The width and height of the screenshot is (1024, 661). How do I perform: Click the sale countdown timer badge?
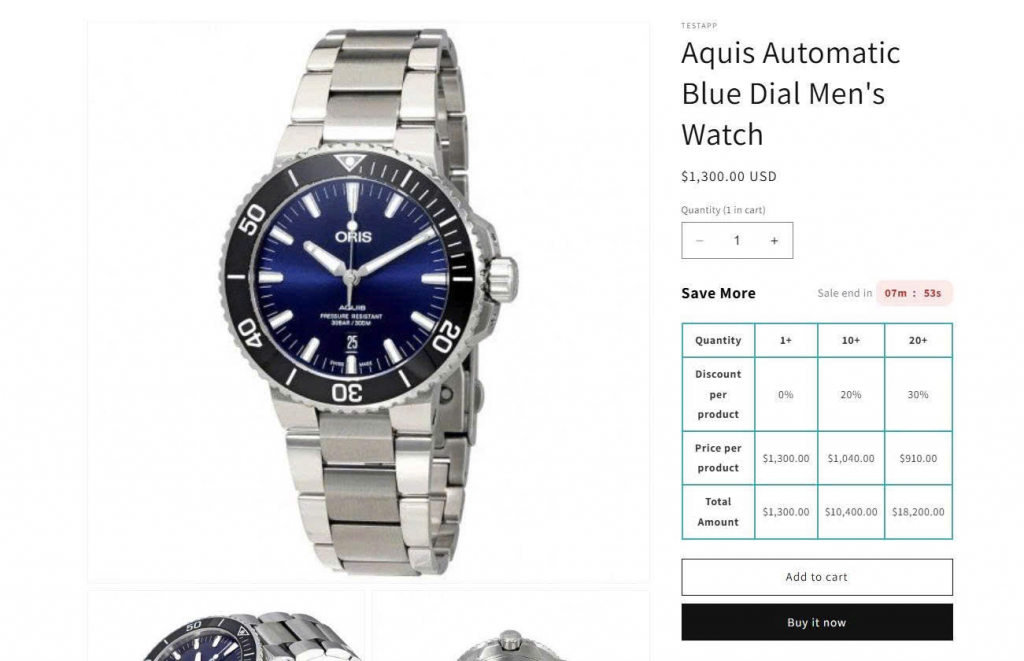tap(914, 293)
